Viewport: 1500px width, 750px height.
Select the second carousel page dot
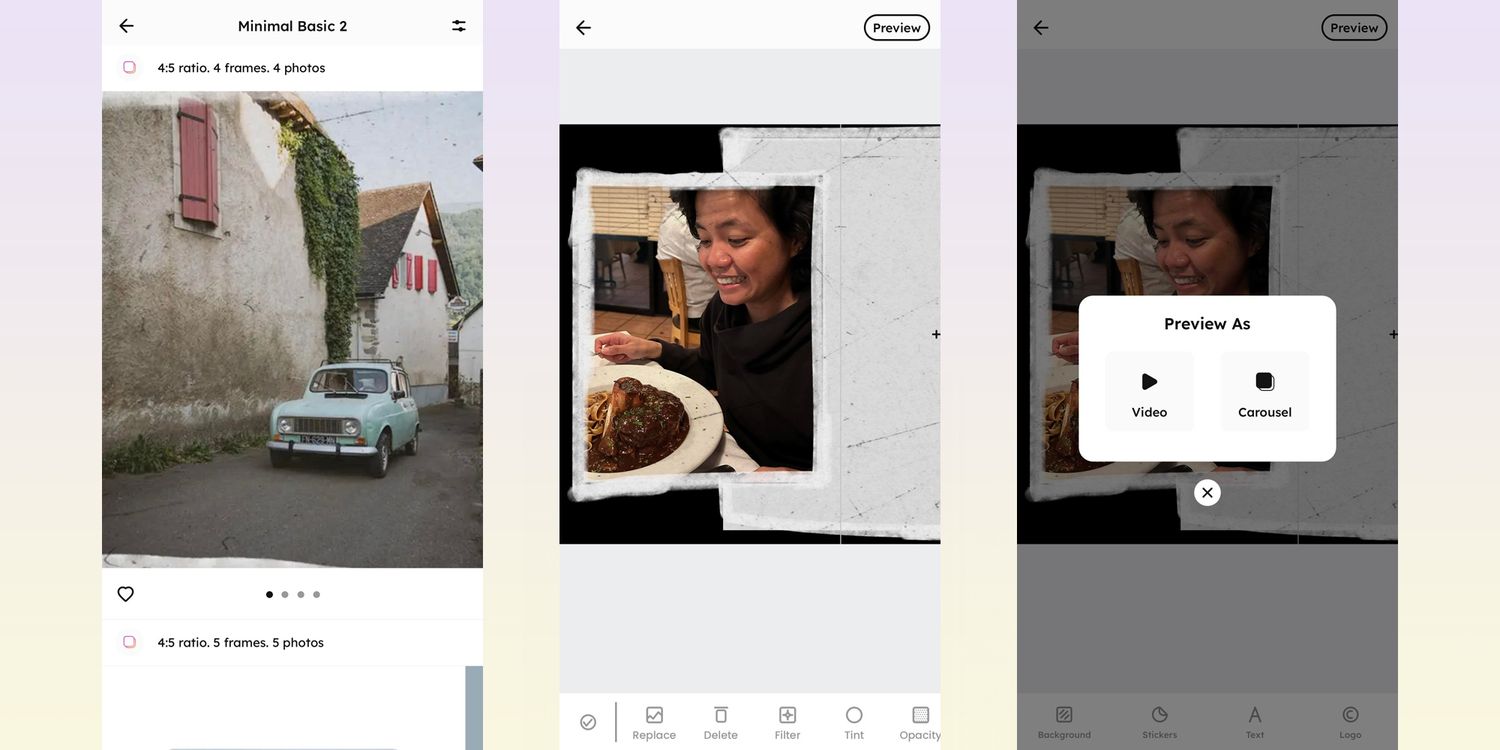(285, 595)
